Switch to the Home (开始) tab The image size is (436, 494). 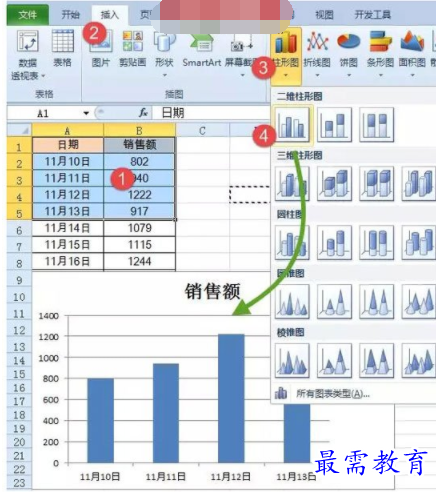tap(71, 15)
